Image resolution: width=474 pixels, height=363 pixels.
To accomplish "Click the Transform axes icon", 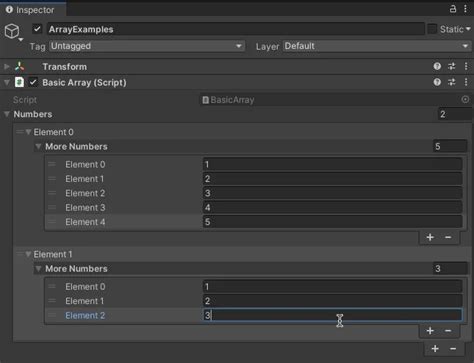I will (x=20, y=66).
